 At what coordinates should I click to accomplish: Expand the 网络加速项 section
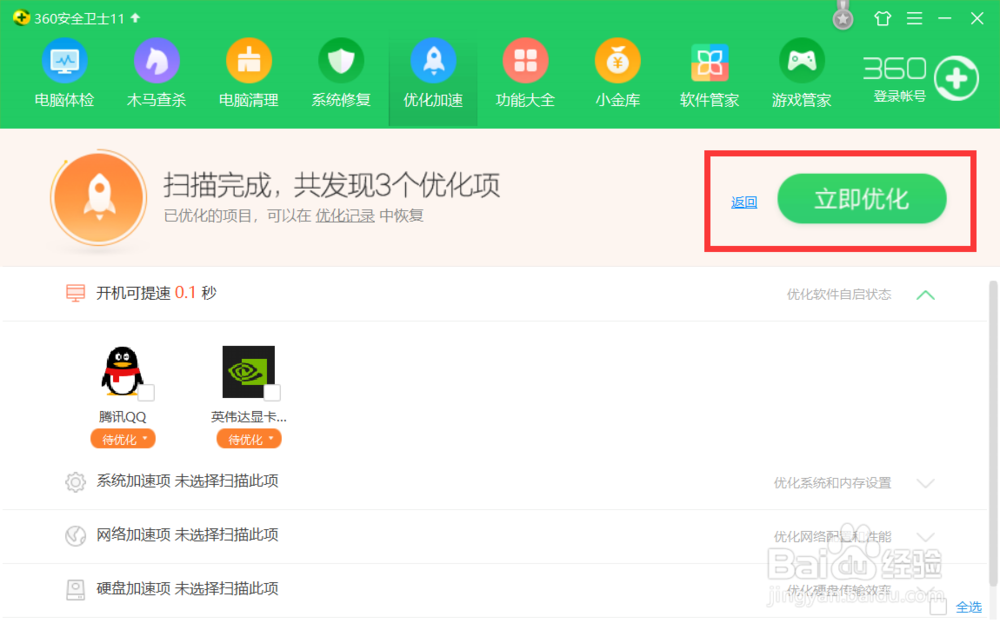coord(925,535)
